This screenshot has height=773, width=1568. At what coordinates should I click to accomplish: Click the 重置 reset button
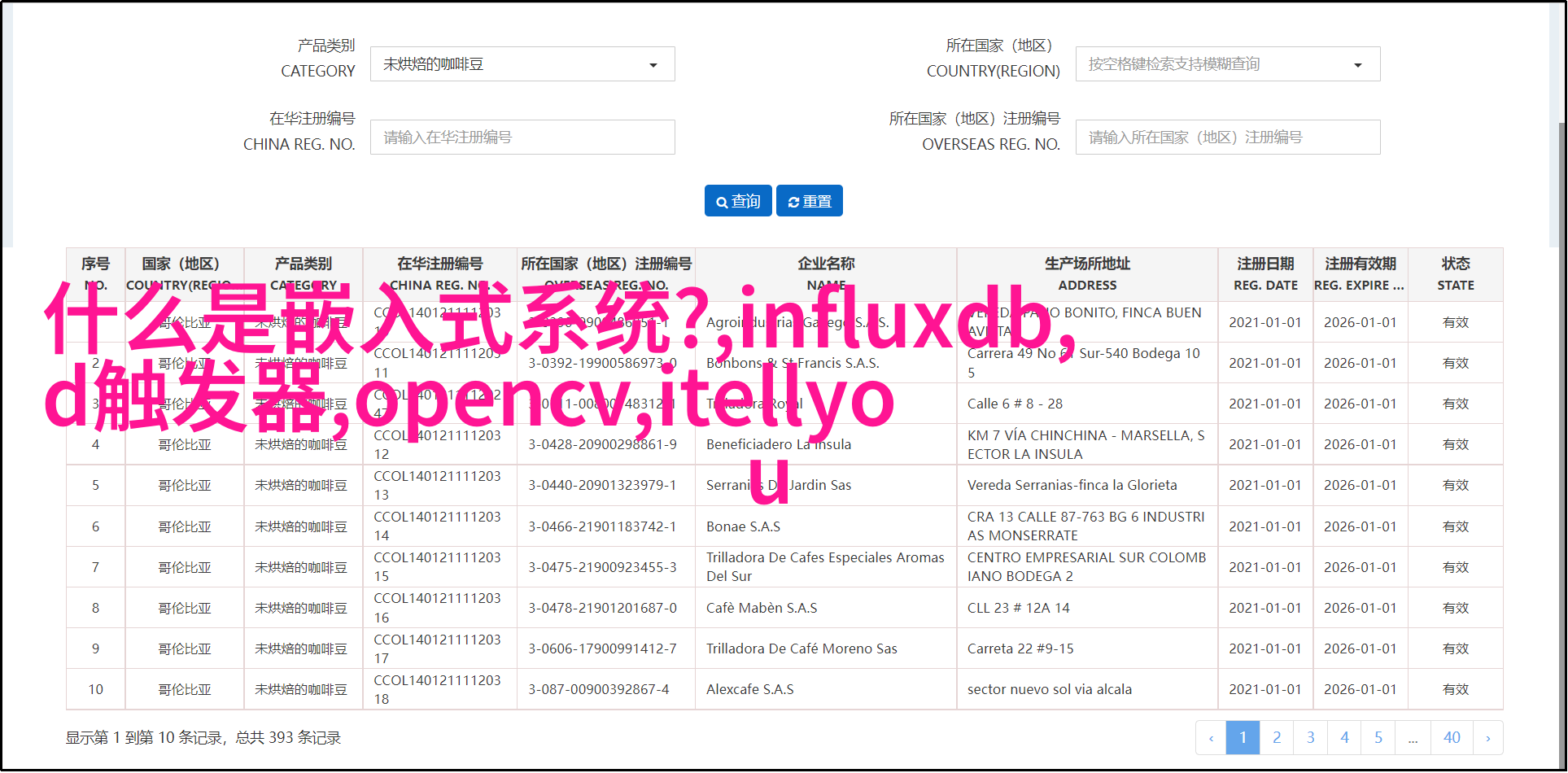click(810, 201)
